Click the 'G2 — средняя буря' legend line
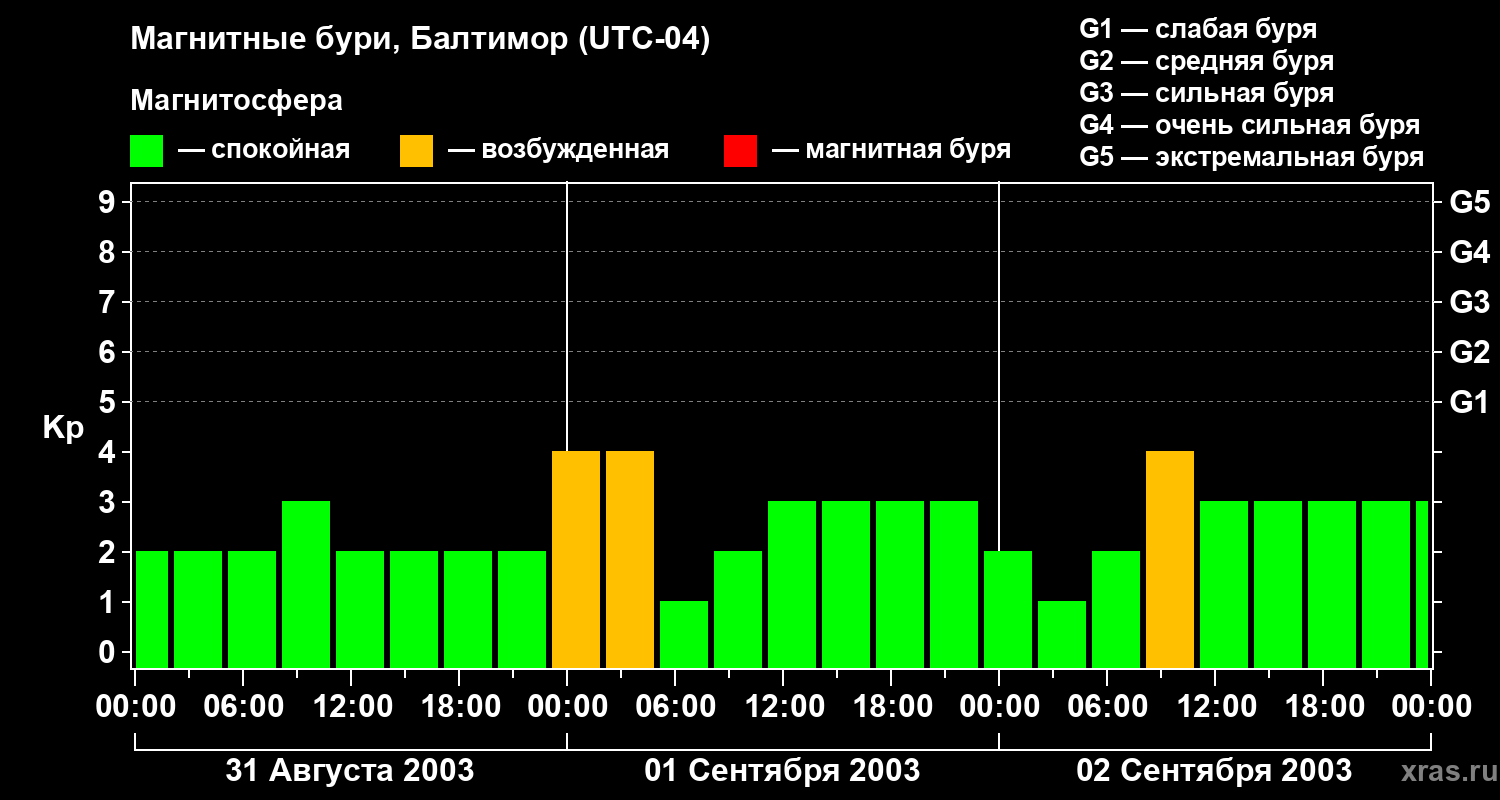The width and height of the screenshot is (1500, 800). coord(1206,61)
